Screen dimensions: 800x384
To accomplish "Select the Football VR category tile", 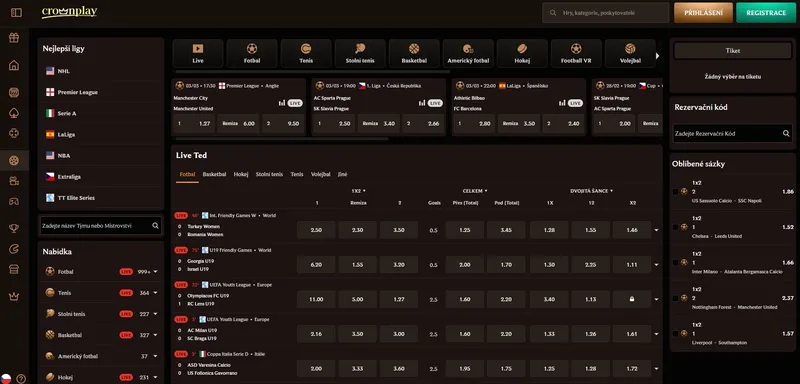I will click(576, 54).
